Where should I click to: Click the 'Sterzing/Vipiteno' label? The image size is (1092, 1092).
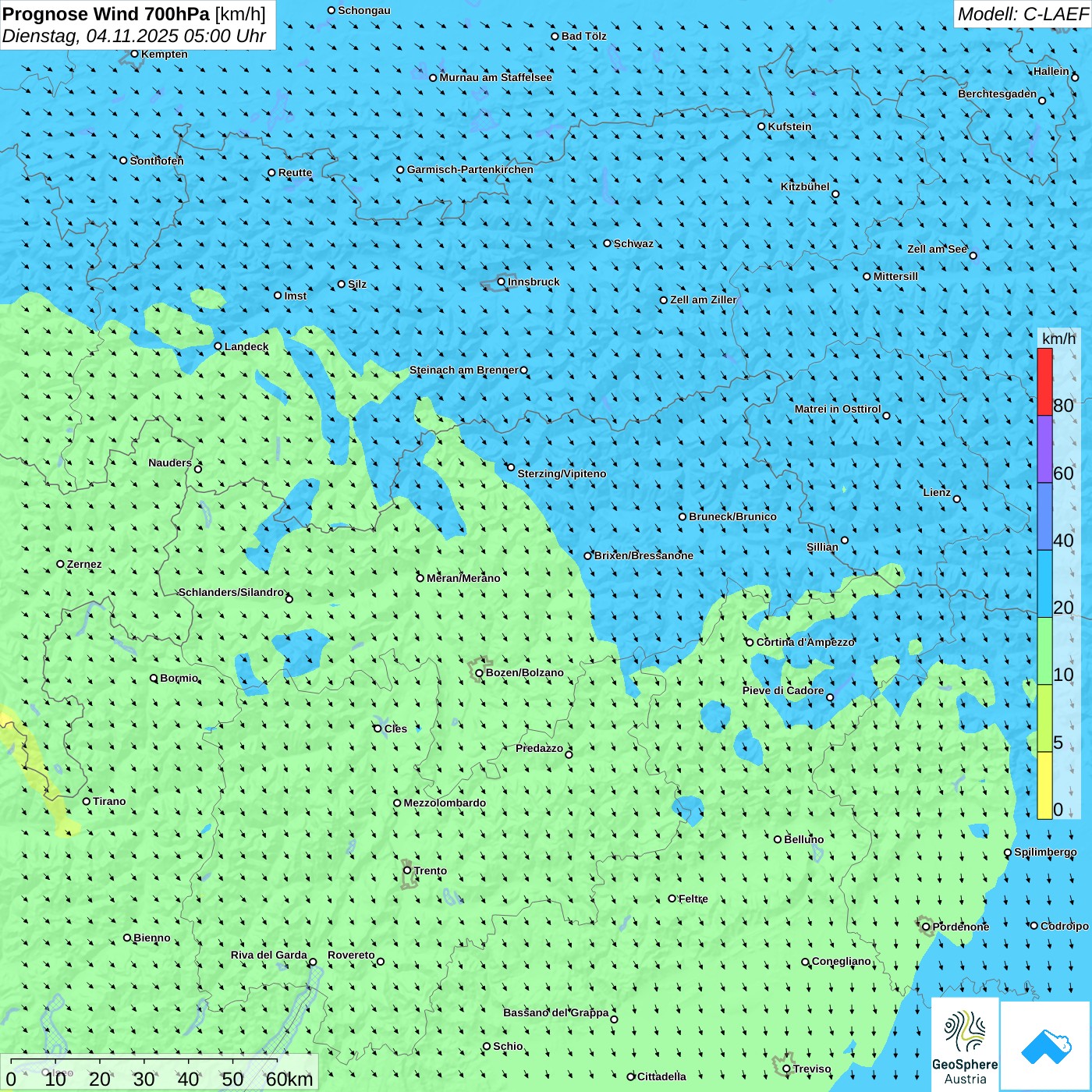562,473
